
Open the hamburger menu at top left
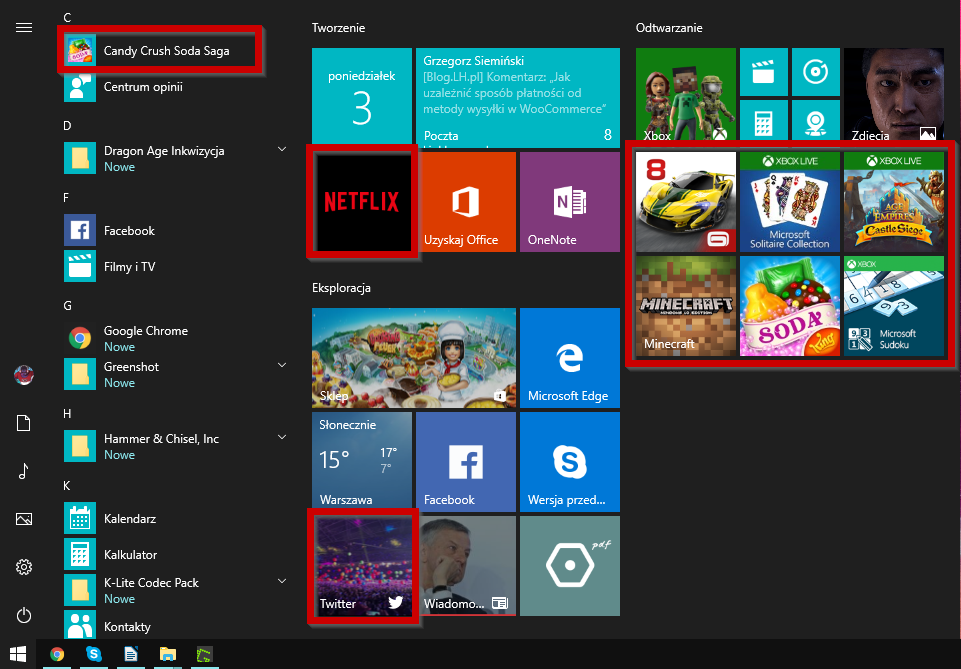click(24, 28)
